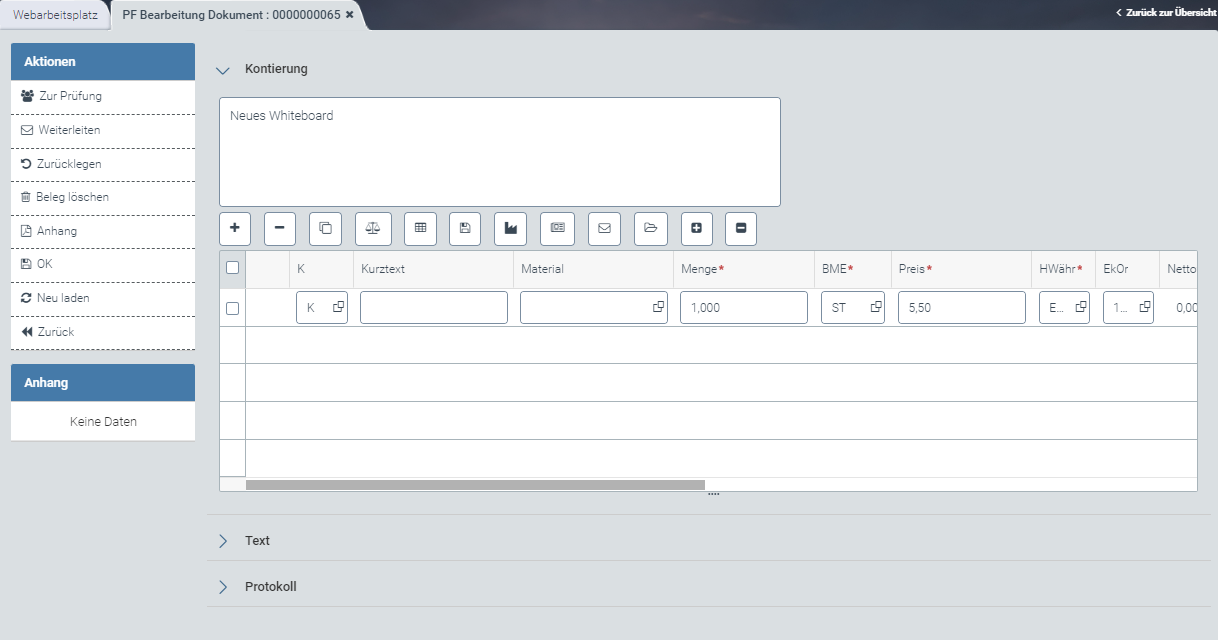This screenshot has height=640, width=1218.
Task: Open the balance scales comparison icon
Action: coord(373,228)
